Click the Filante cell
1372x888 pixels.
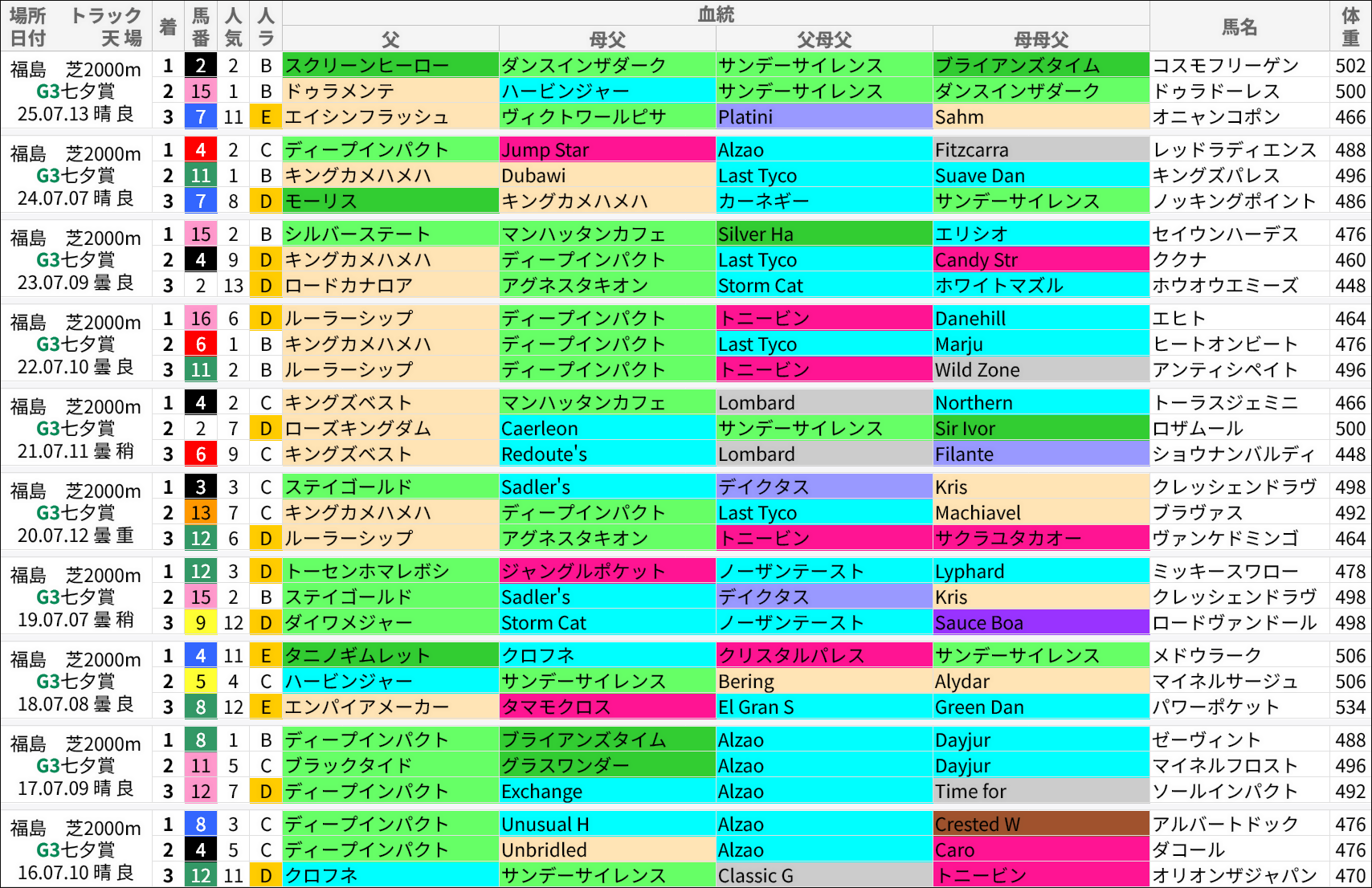coord(1041,454)
